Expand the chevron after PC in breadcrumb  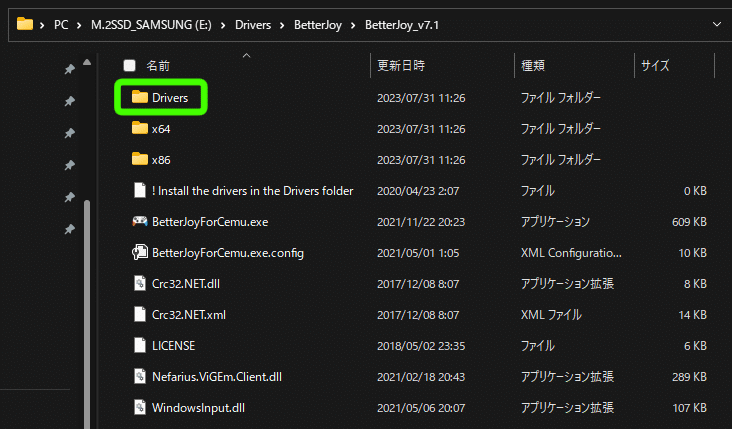[x=79, y=25]
